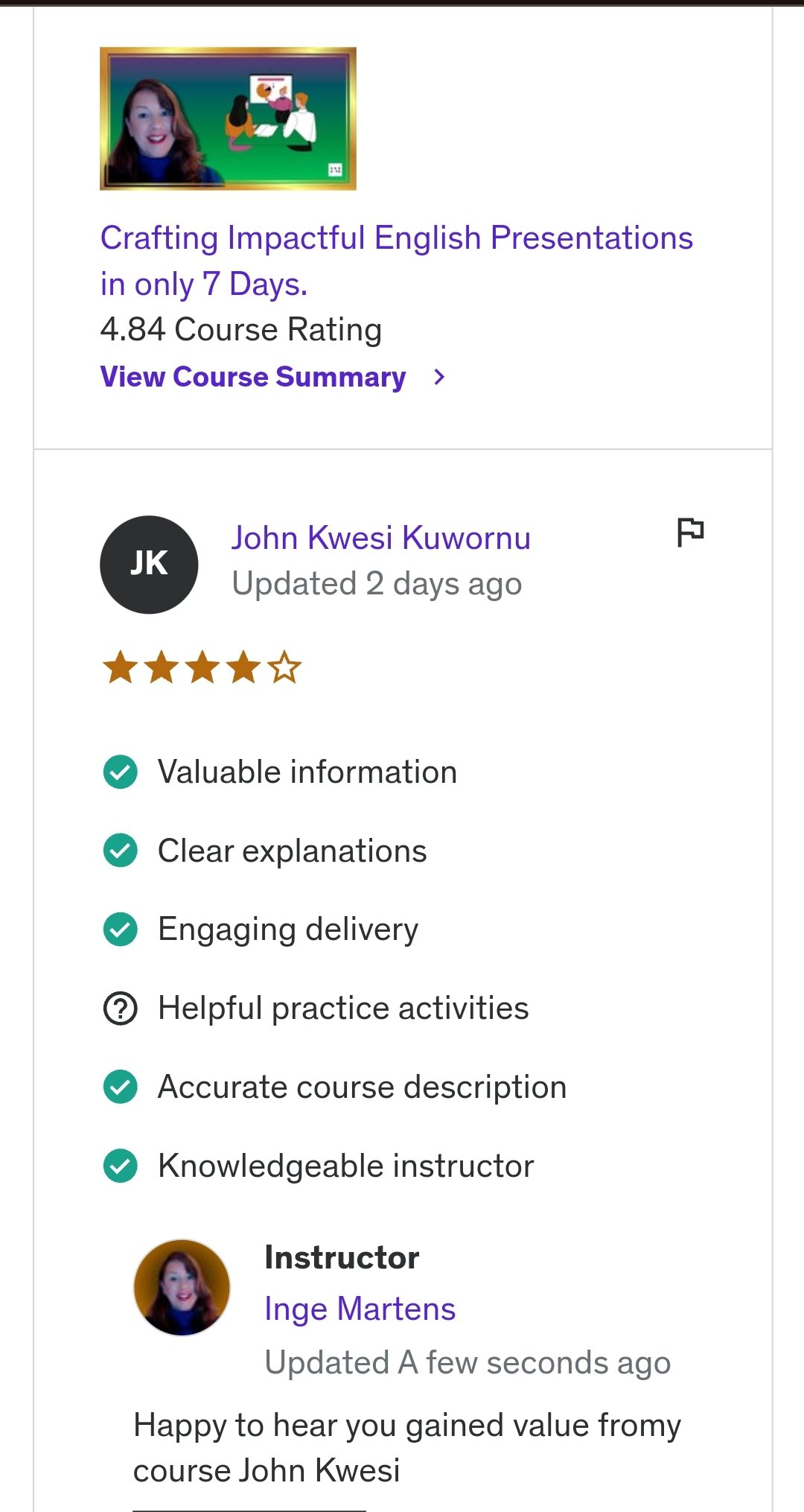The height and width of the screenshot is (1512, 804).
Task: Open John Kwesi Kuwornu's profile
Action: coord(380,539)
